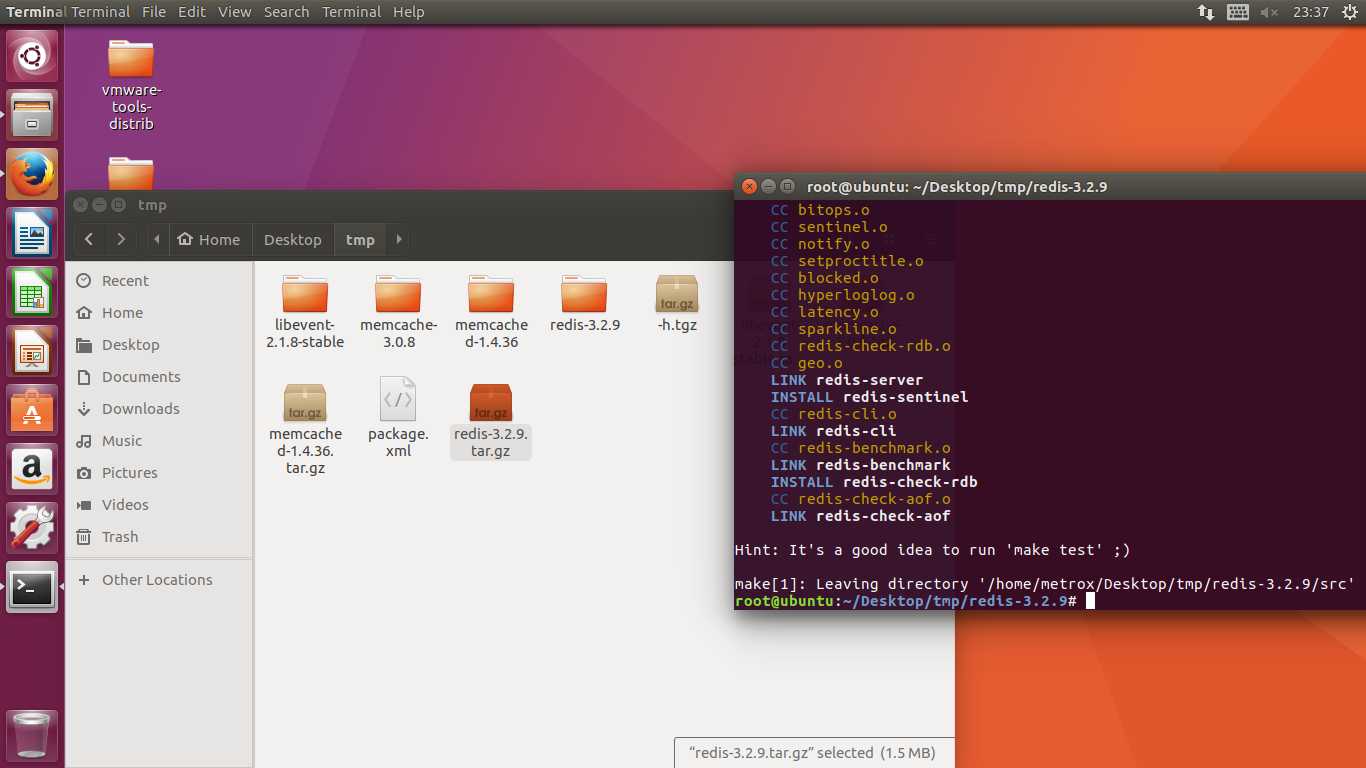Select memcache-3.0.8 folder
The image size is (1366, 768).
[398, 311]
